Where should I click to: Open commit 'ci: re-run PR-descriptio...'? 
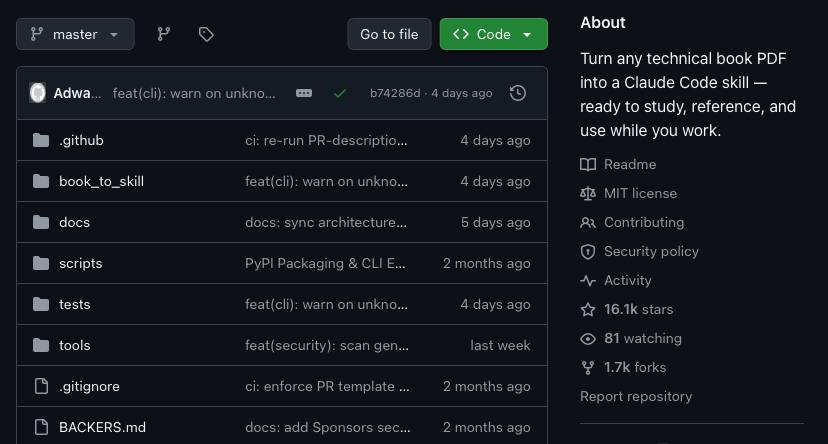coord(326,140)
